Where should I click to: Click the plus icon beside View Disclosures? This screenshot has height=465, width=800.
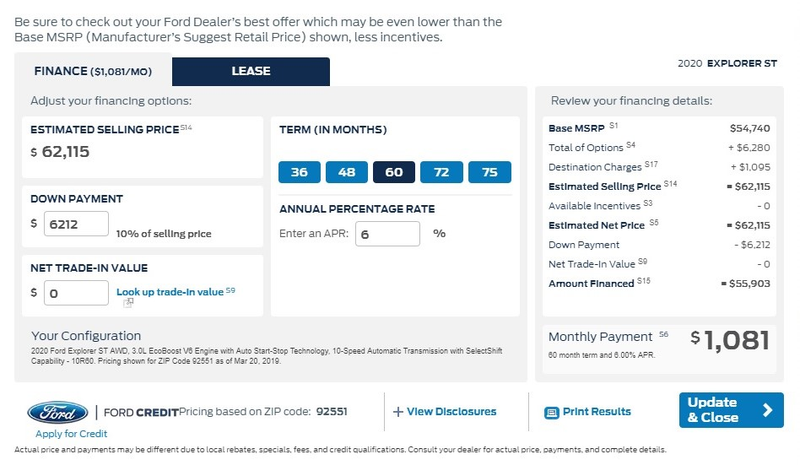[398, 412]
